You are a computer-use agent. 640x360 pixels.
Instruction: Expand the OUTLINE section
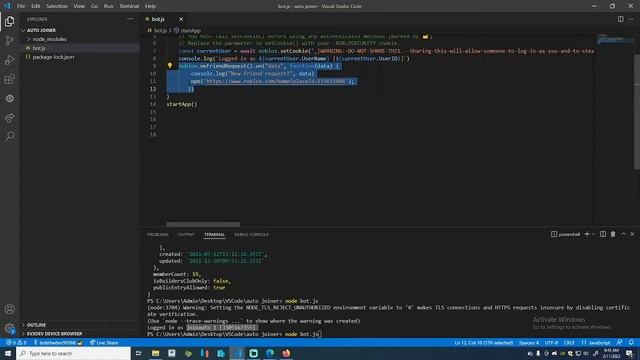tap(36, 325)
